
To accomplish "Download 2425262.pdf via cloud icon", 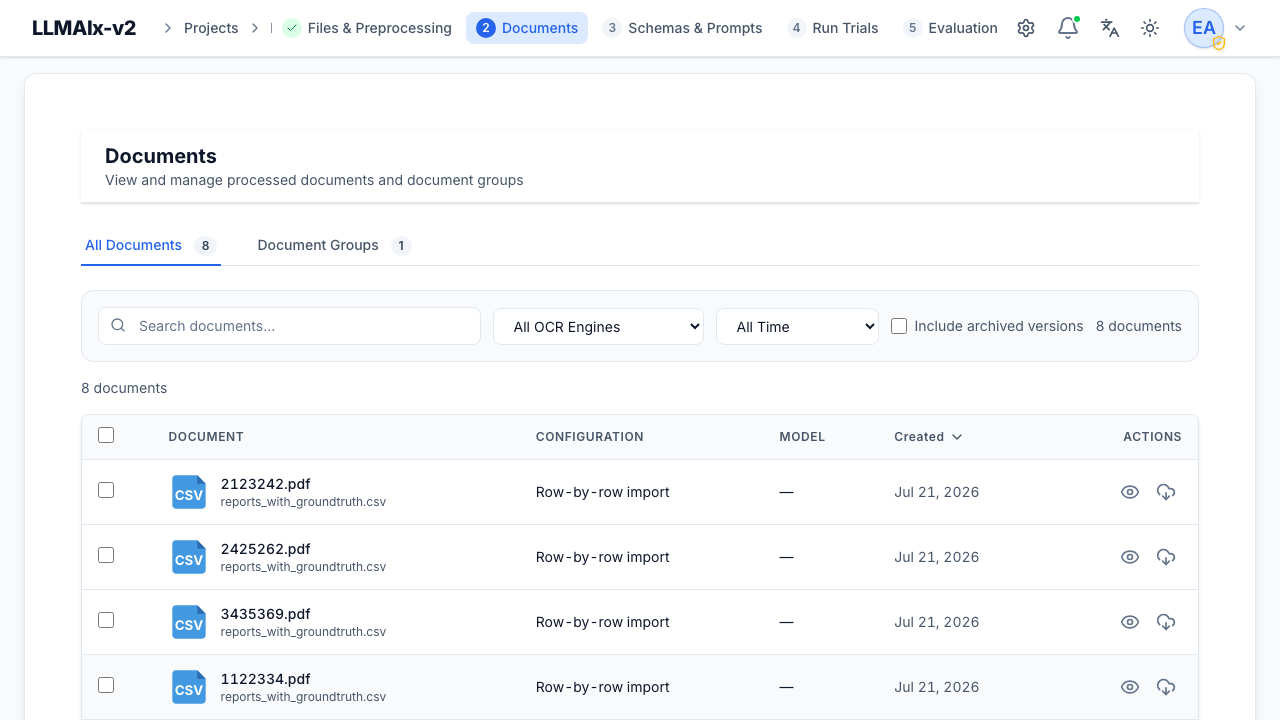I will (1166, 557).
